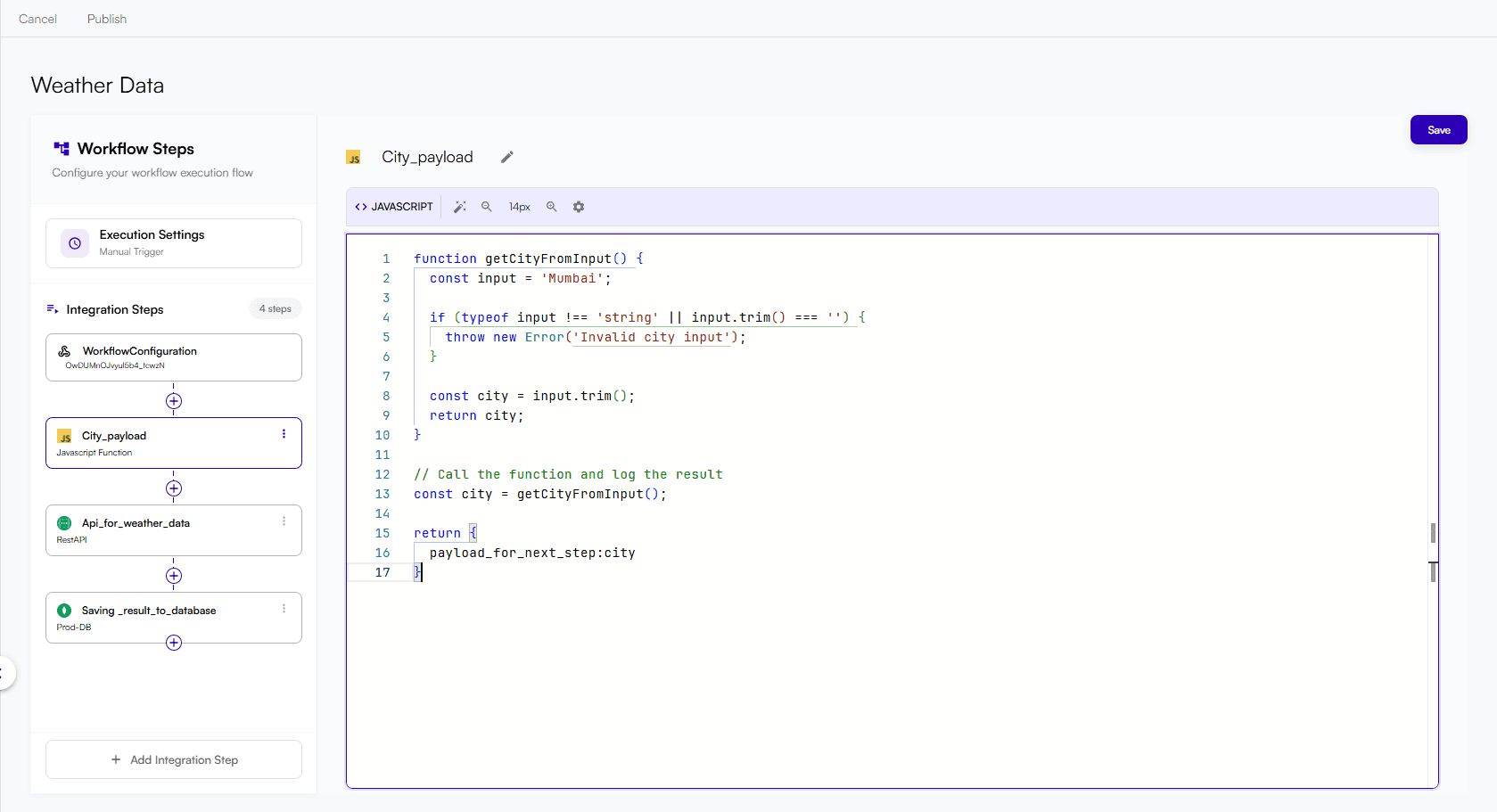The image size is (1497, 812).
Task: Open options menu for City_payload step
Action: 284,434
